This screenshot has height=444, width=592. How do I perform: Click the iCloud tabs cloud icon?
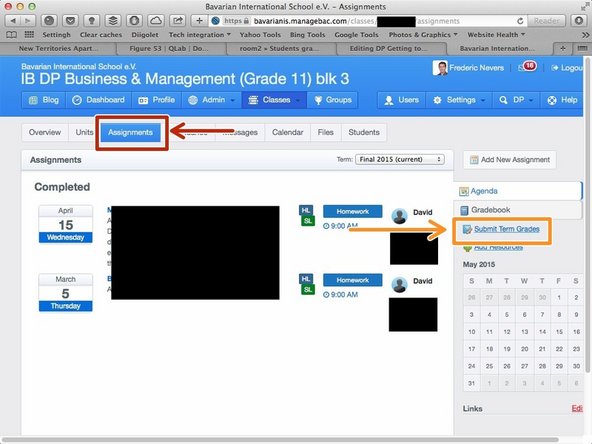[x=156, y=21]
